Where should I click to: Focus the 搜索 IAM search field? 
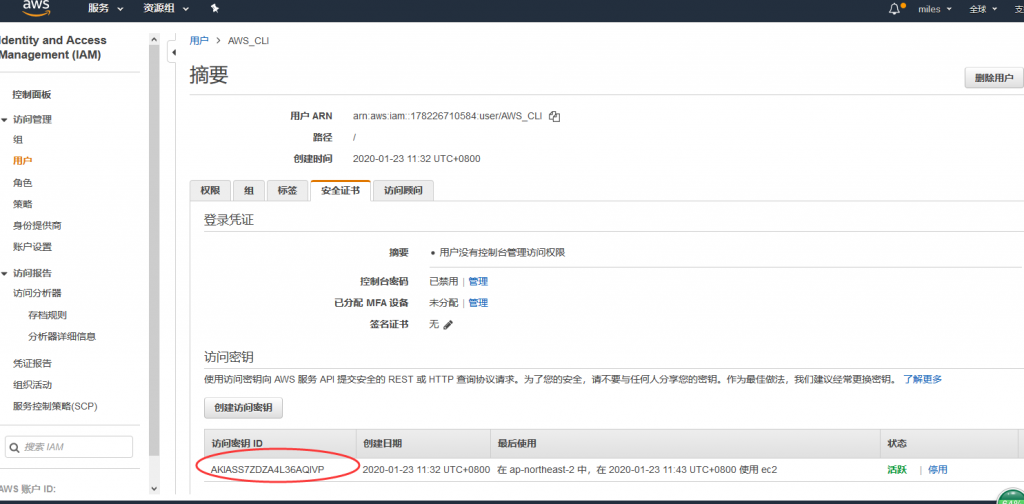click(x=69, y=447)
